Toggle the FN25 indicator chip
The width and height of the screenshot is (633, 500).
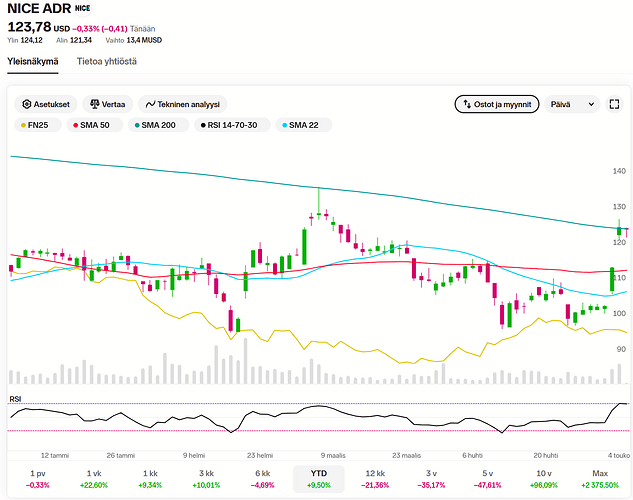click(38, 125)
